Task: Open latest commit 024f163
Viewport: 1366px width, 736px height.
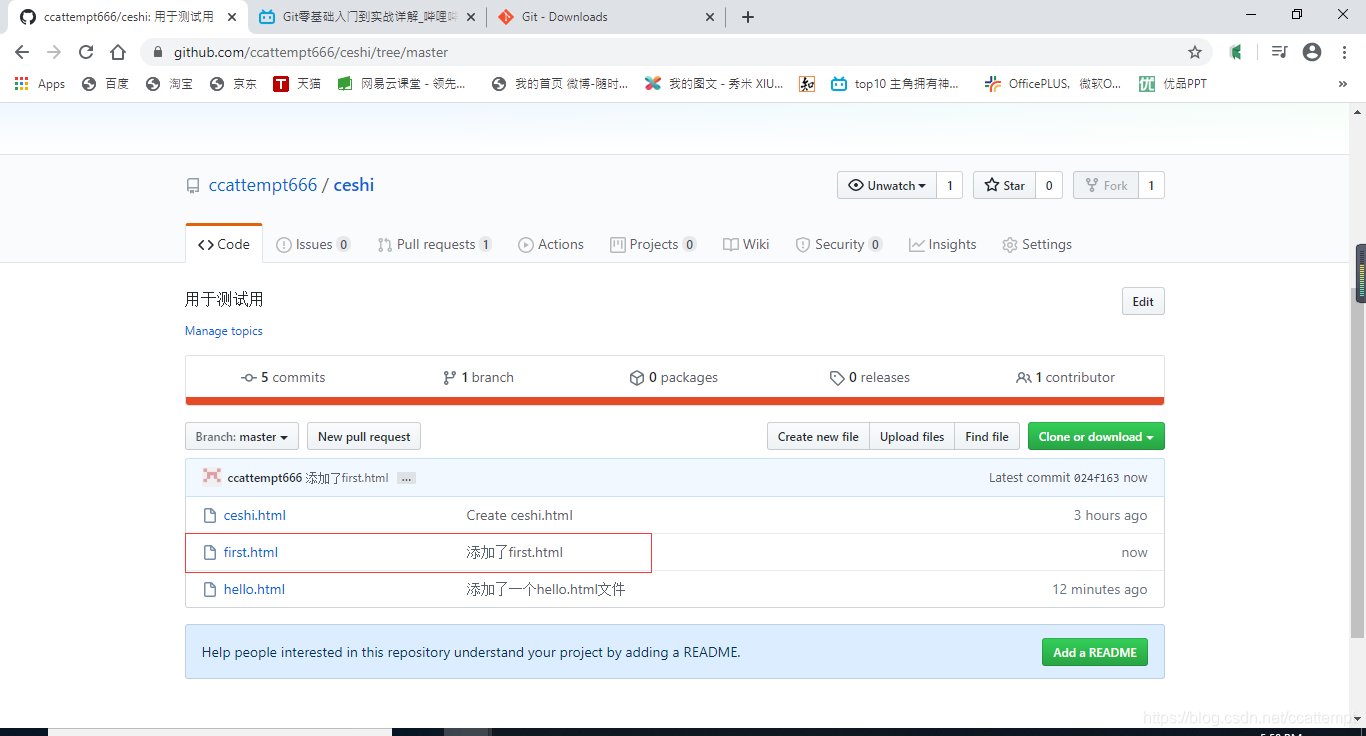Action: (1096, 478)
